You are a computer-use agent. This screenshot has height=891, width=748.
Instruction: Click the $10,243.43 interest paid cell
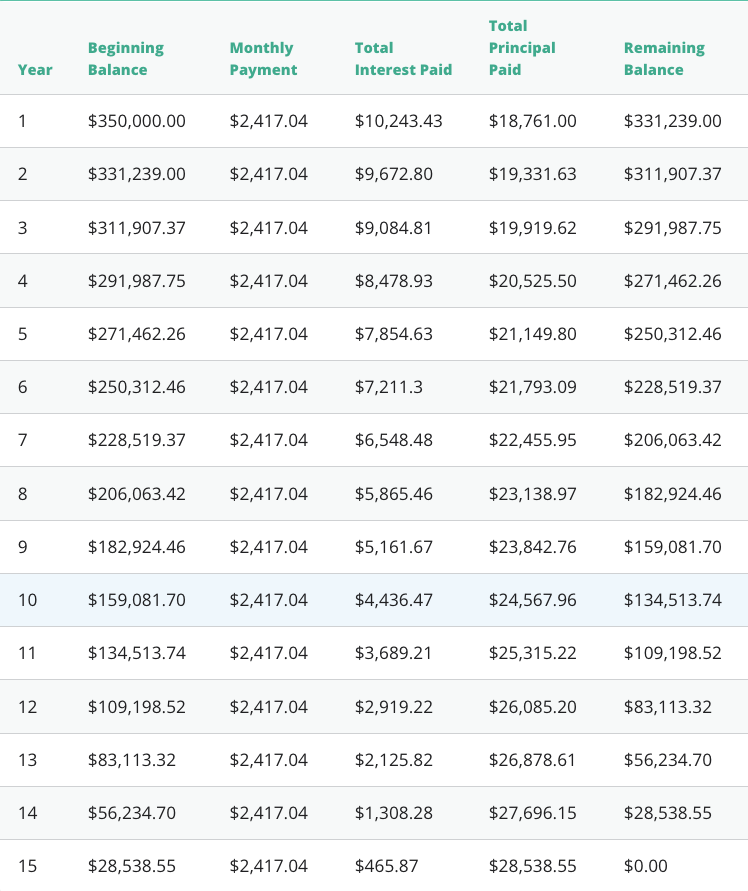pos(398,122)
